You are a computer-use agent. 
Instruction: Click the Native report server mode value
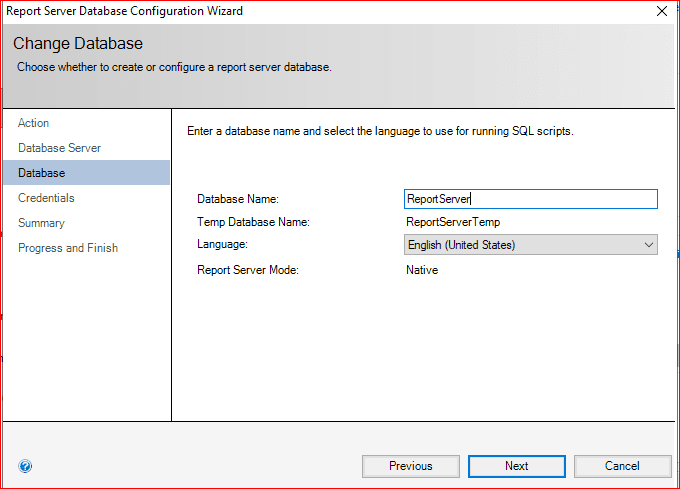pos(422,270)
